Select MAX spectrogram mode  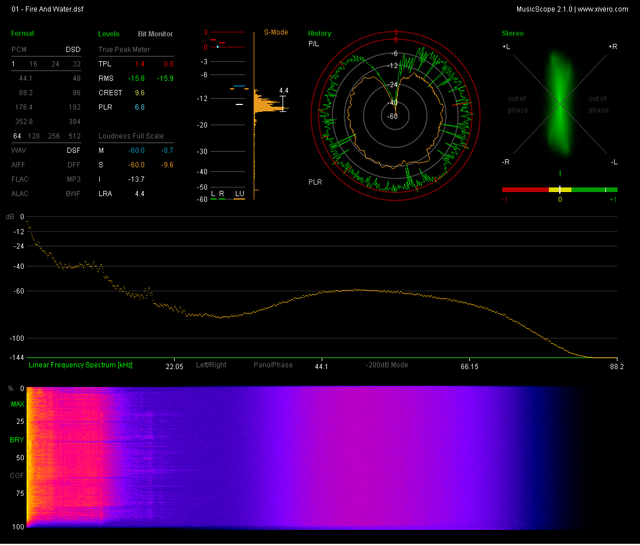[18, 404]
